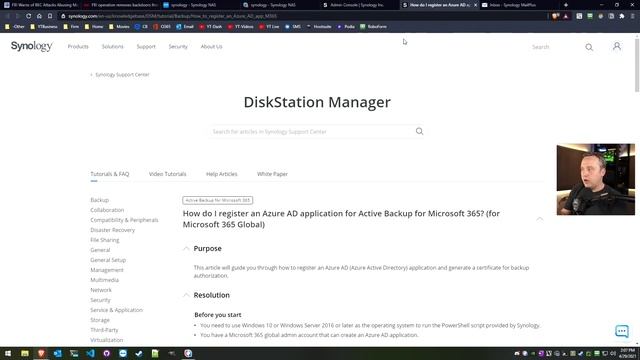640x360 pixels.
Task: Open a new tab with the plus icon
Action: tap(566, 5)
